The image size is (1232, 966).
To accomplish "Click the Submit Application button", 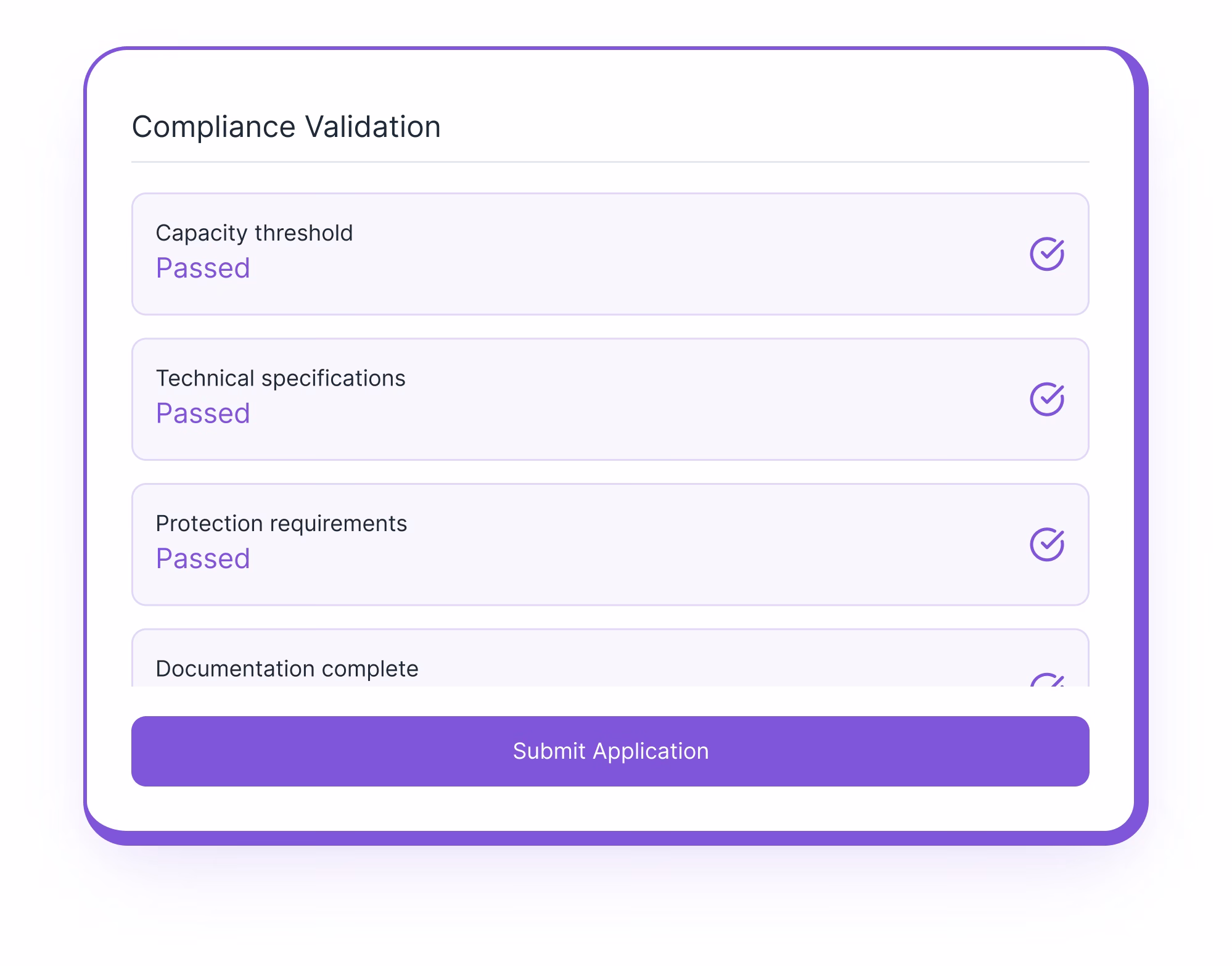I will [x=610, y=751].
